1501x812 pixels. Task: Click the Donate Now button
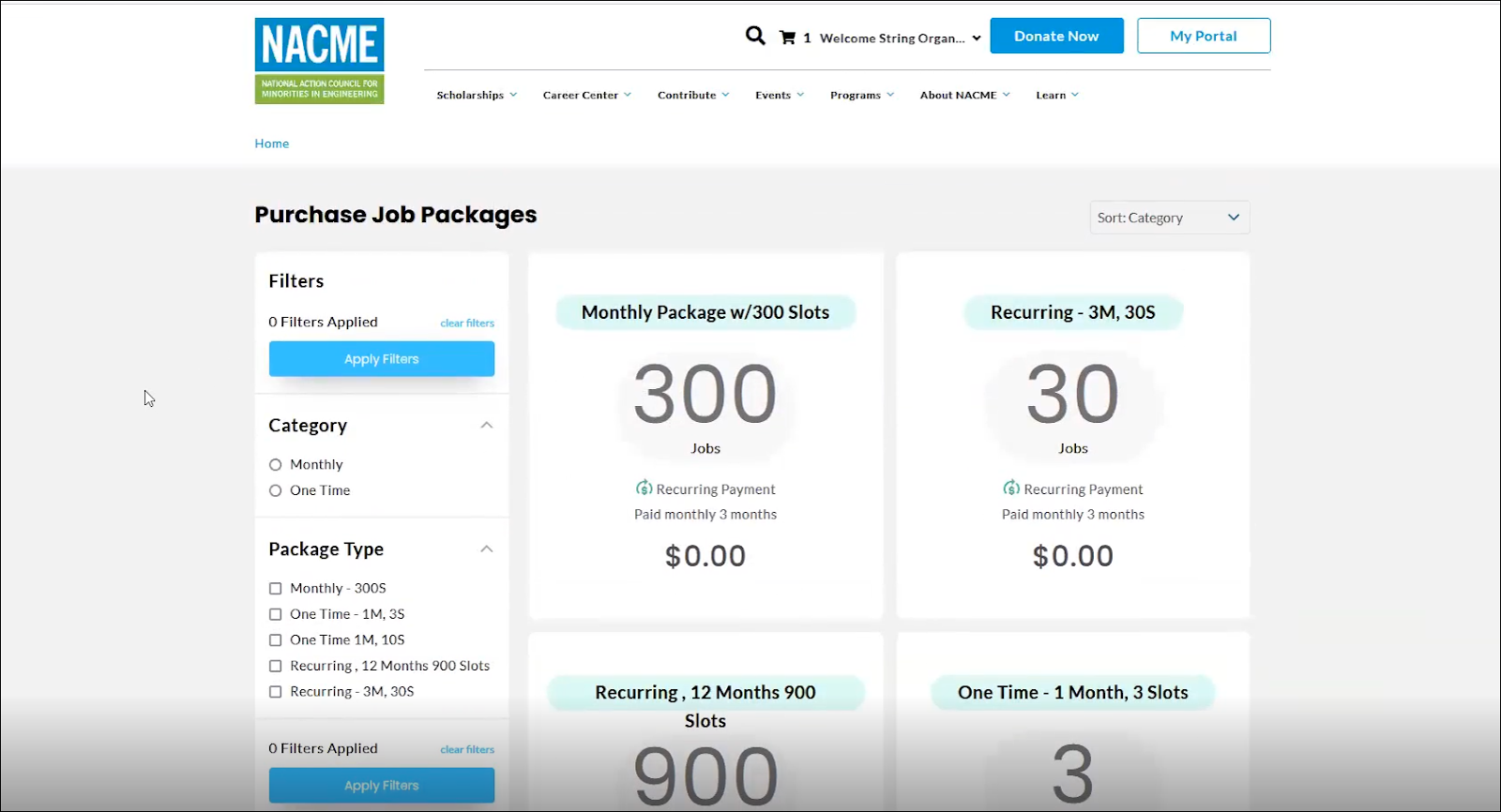(x=1056, y=36)
